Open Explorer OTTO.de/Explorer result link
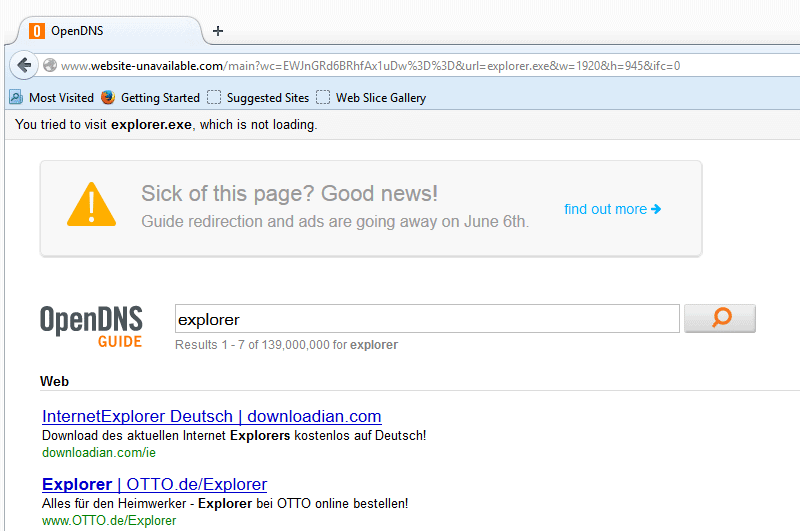This screenshot has width=800, height=531. coord(155,484)
